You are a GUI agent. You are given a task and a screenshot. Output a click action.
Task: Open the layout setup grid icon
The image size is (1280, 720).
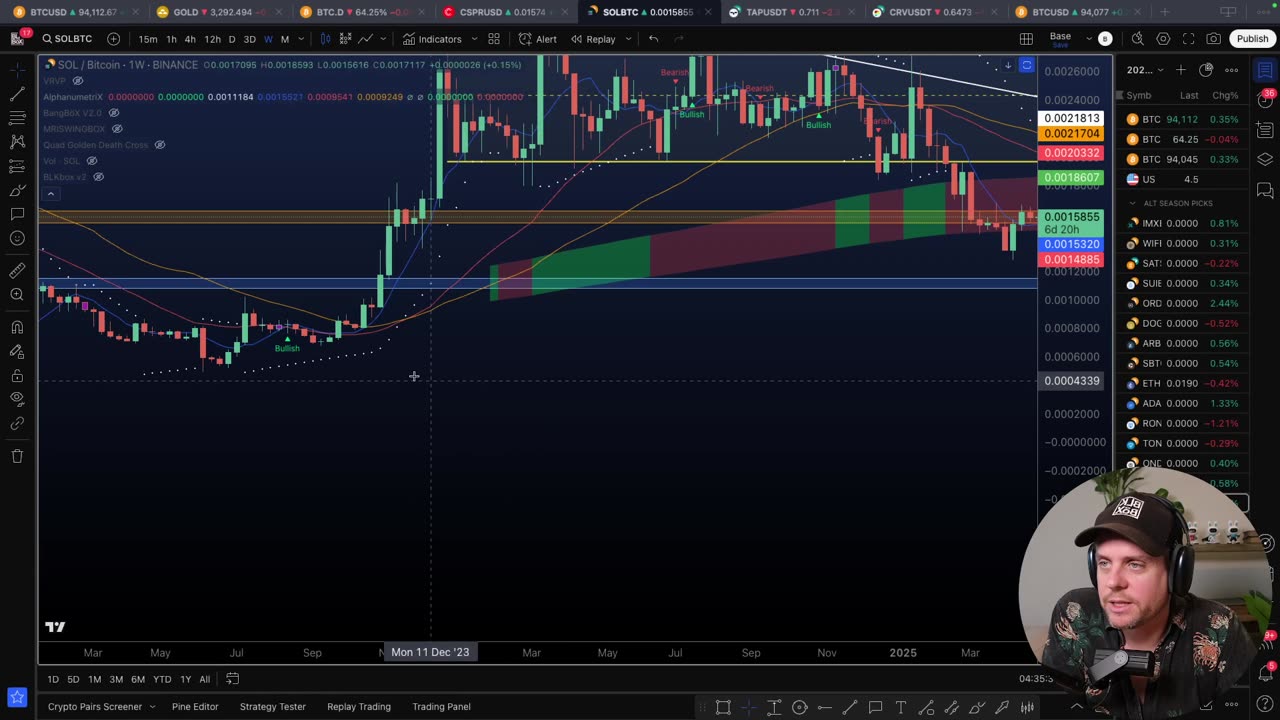[x=1026, y=39]
